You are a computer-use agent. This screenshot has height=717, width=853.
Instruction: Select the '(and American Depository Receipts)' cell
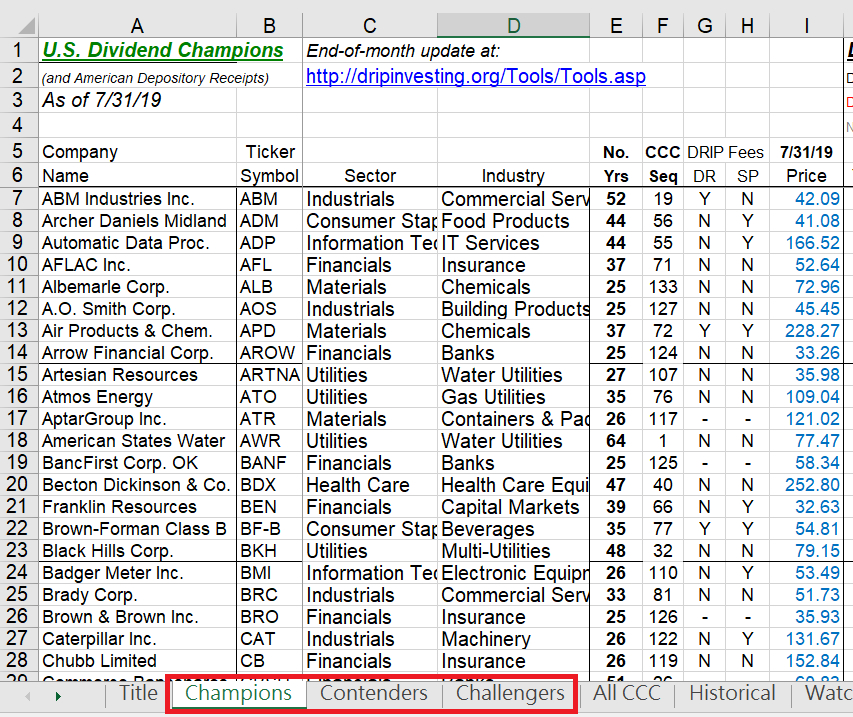click(x=138, y=78)
